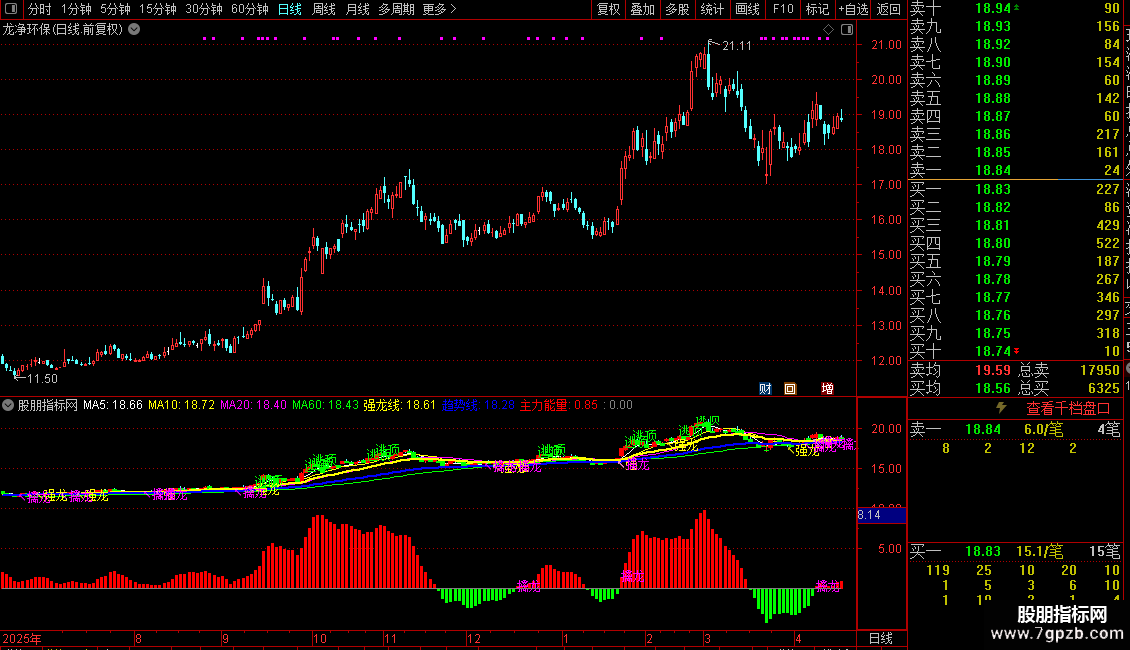
Task: Click the 回 marker icon on chart
Action: [790, 388]
